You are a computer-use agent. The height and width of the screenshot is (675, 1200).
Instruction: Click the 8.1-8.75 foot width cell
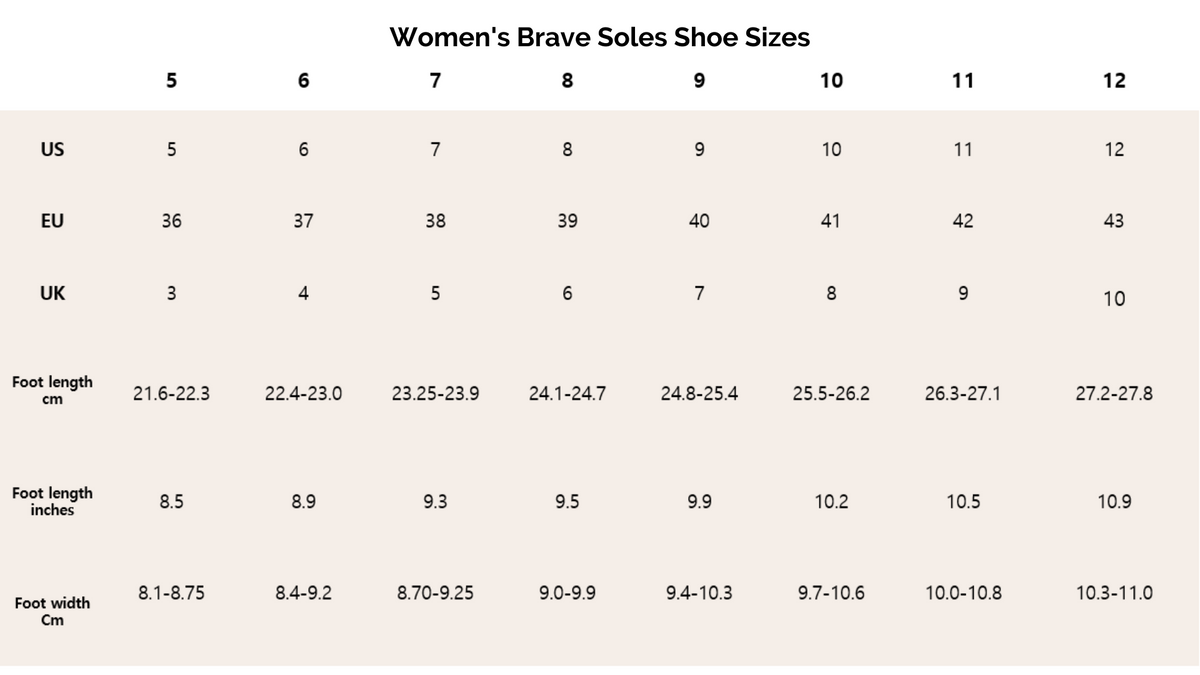click(x=171, y=593)
